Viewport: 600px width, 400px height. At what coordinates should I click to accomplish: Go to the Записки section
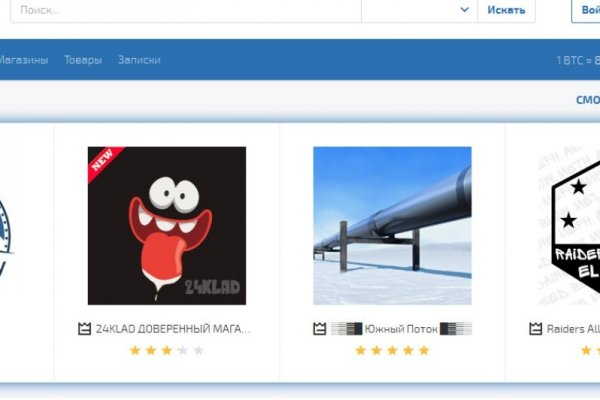pos(139,60)
